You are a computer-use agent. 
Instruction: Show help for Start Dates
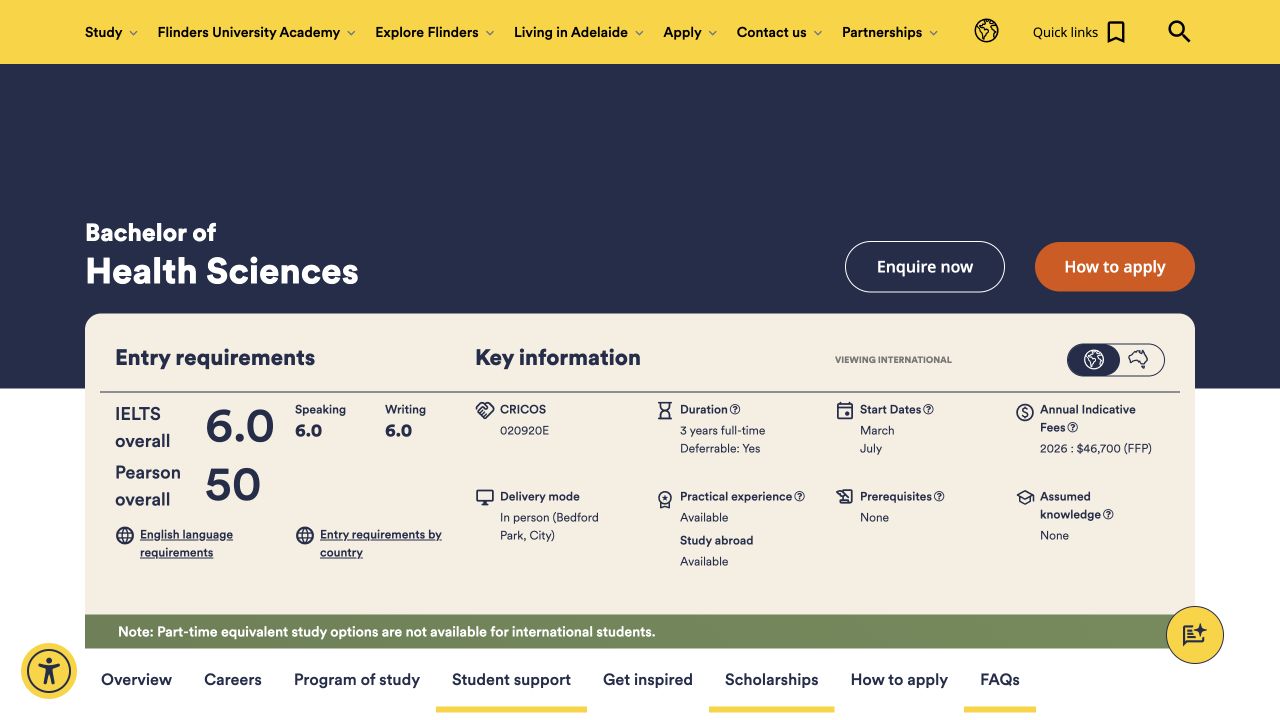pos(928,409)
